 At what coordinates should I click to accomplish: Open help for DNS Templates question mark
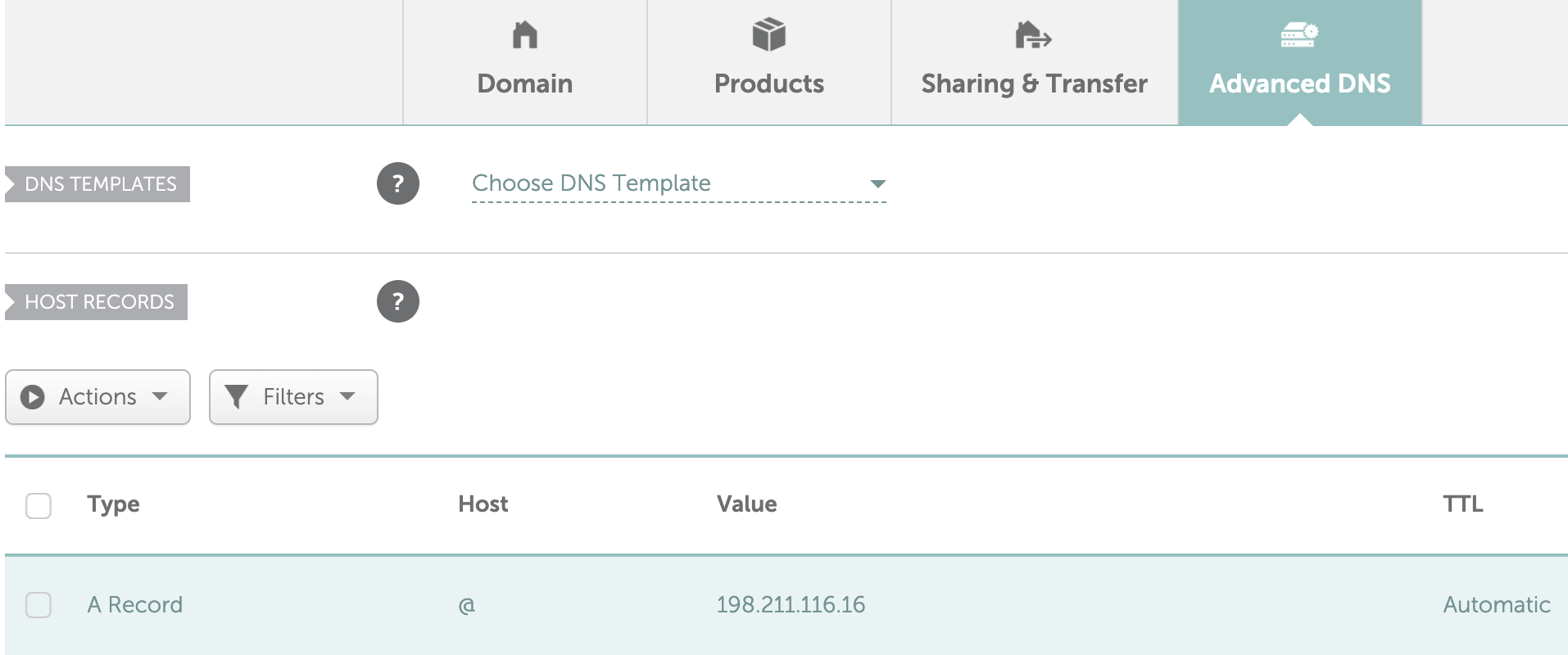pyautogui.click(x=398, y=183)
